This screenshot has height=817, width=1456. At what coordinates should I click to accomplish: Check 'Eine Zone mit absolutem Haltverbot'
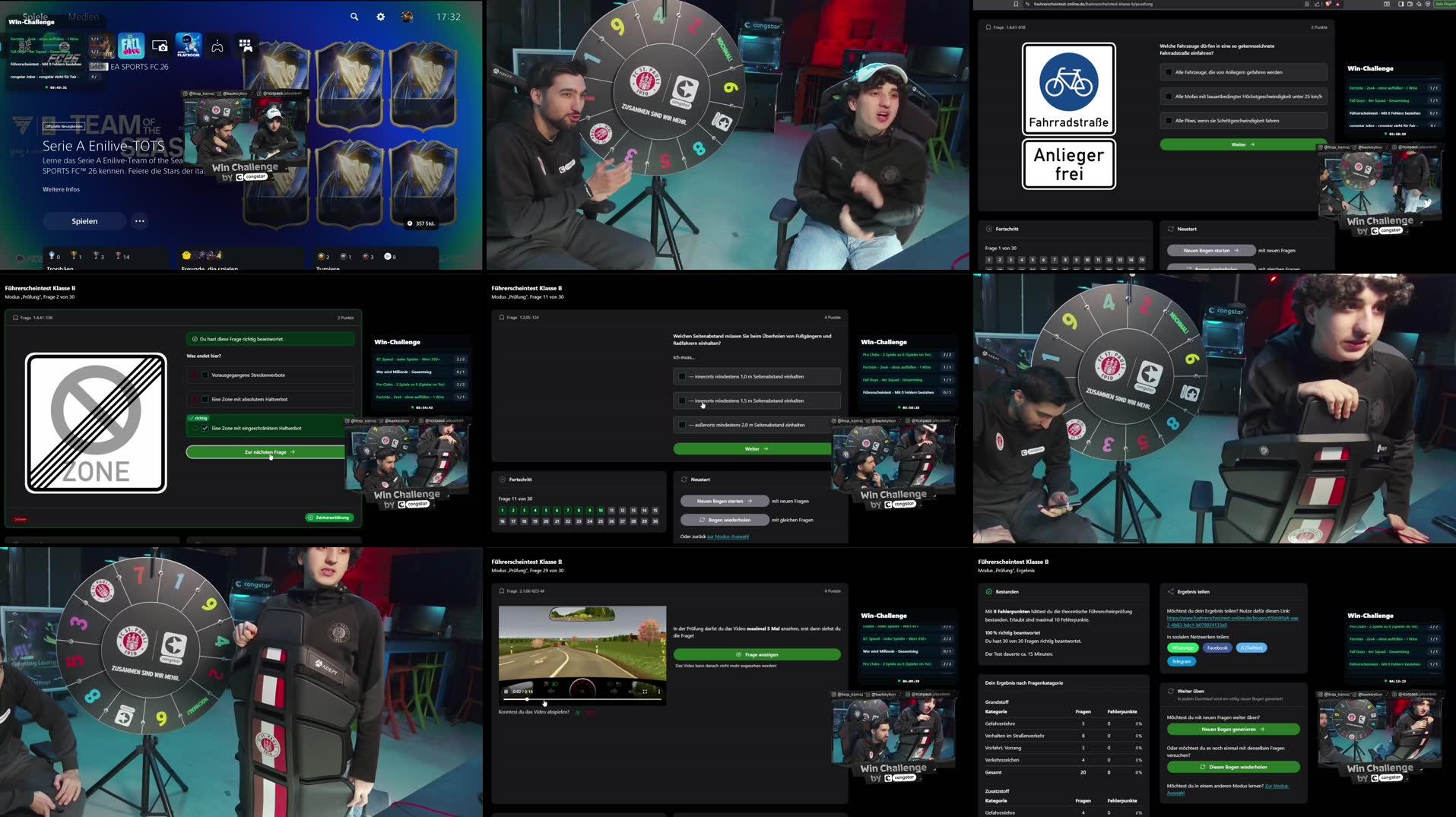pos(270,399)
